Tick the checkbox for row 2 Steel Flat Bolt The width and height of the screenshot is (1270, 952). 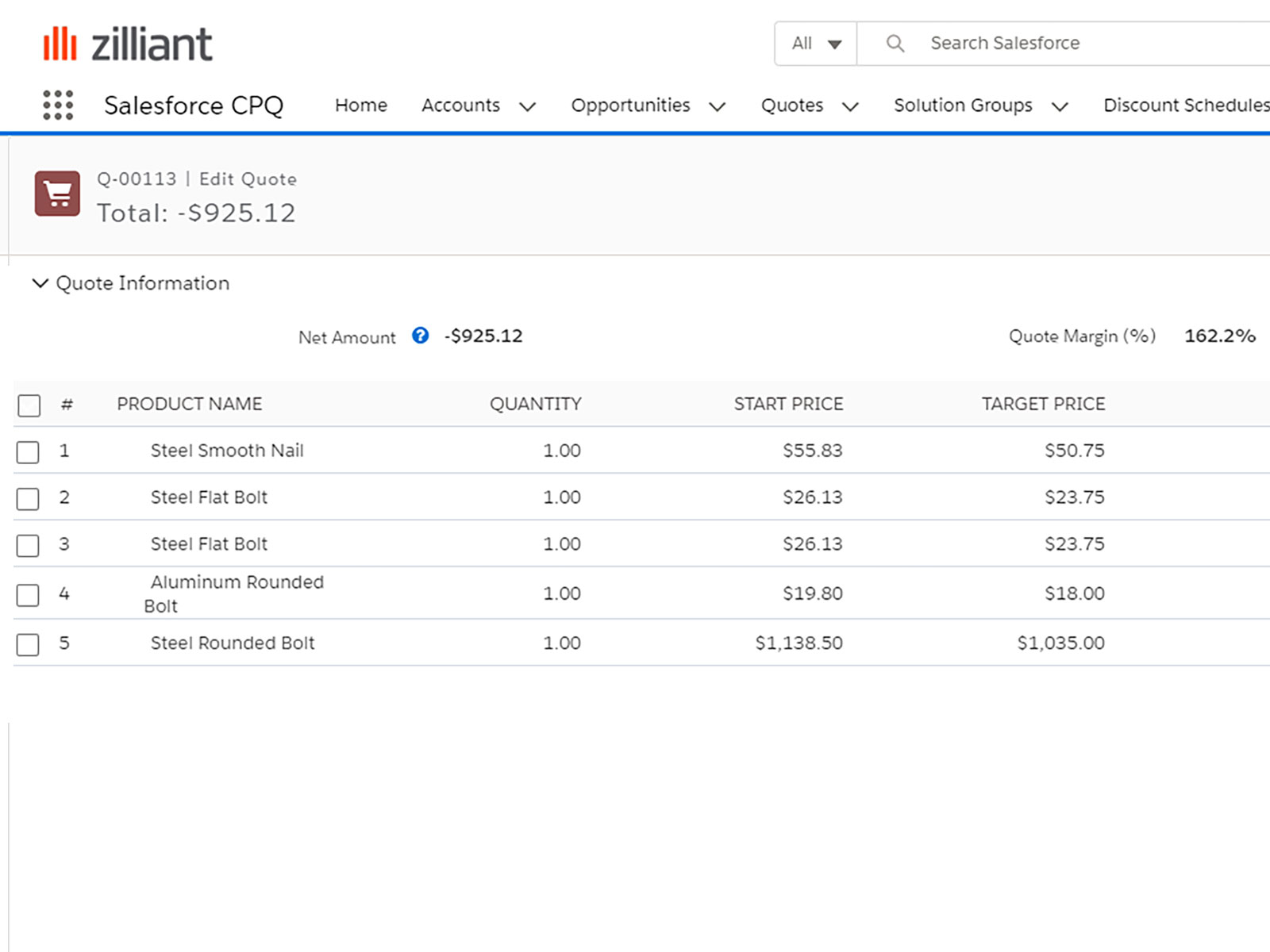pyautogui.click(x=28, y=499)
